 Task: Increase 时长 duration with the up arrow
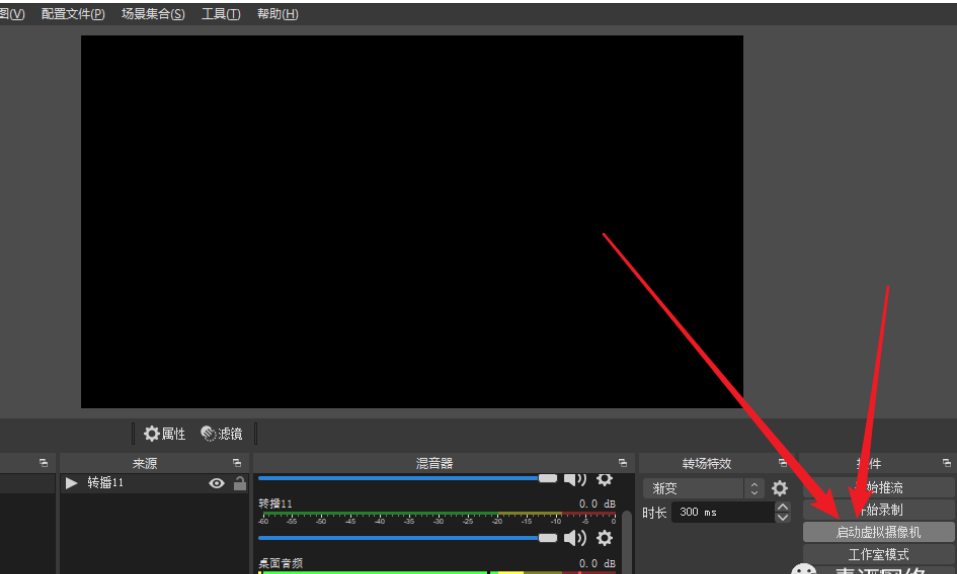click(x=783, y=507)
